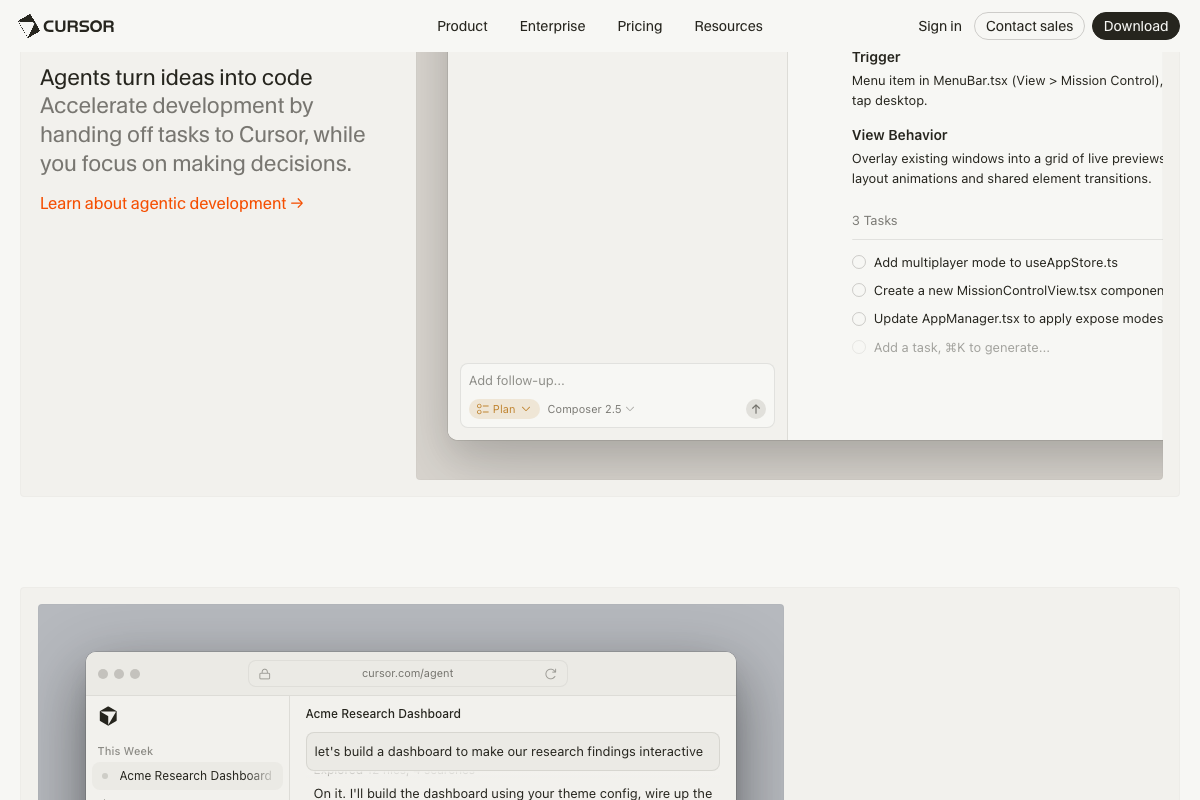Click the Add follow-up input field
Screen dimensions: 1200x800
point(616,381)
